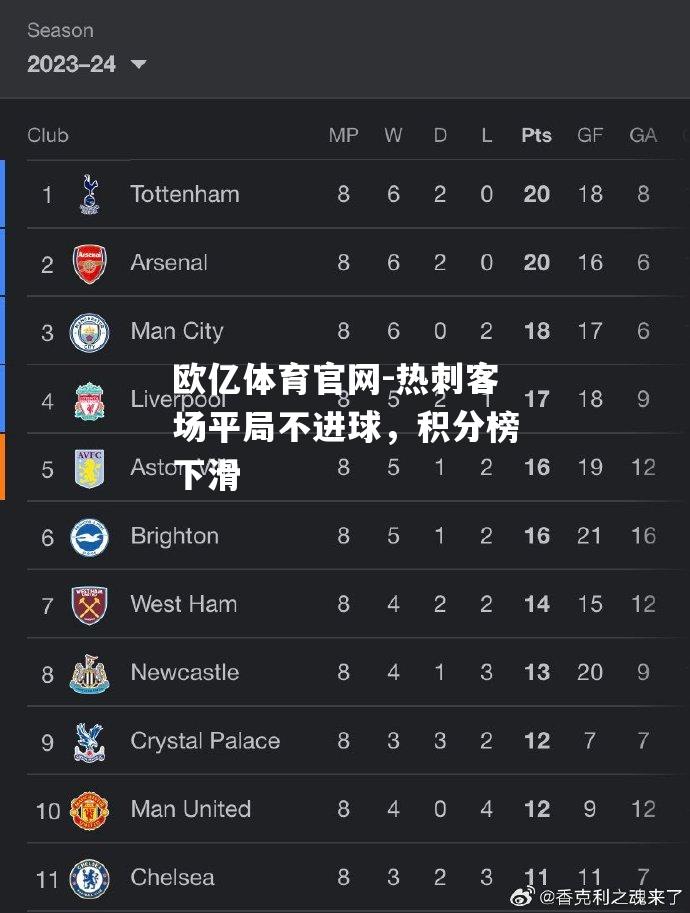Sort table by Pts column header
This screenshot has width=690, height=913.
tap(536, 135)
